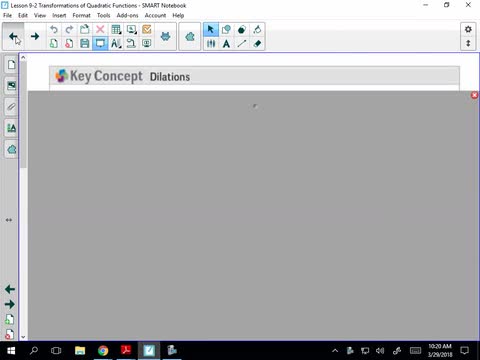Move toolbar with up-down arrow button

click(468, 43)
